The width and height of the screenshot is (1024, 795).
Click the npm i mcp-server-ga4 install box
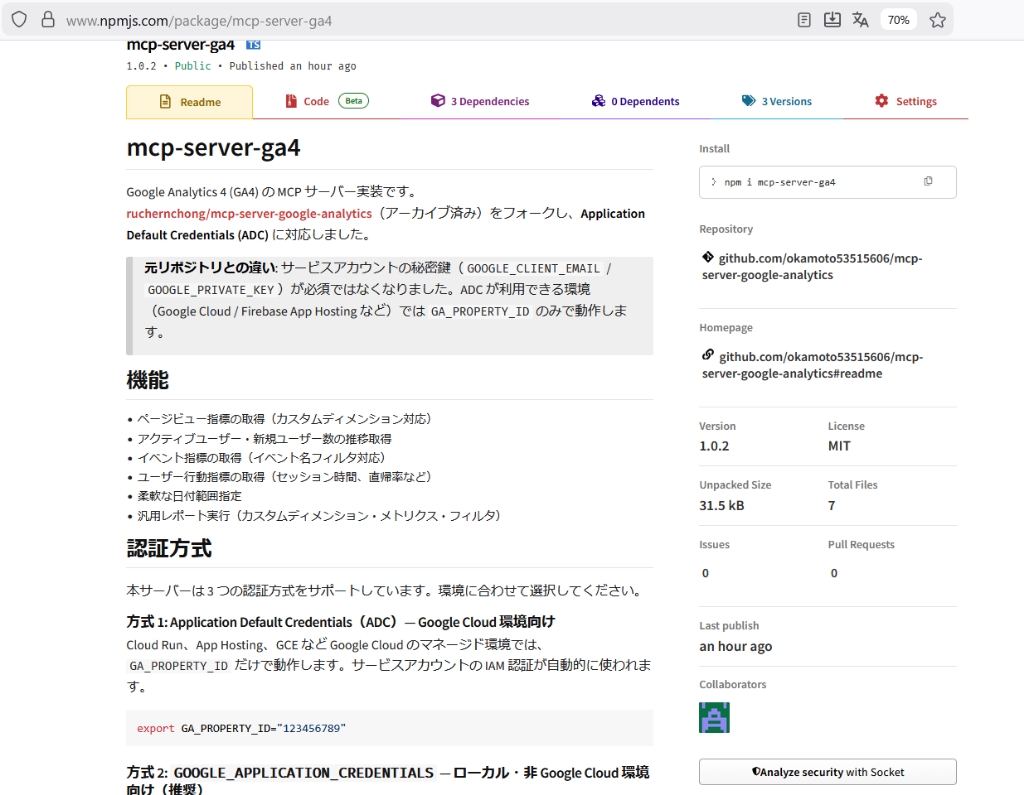point(827,182)
